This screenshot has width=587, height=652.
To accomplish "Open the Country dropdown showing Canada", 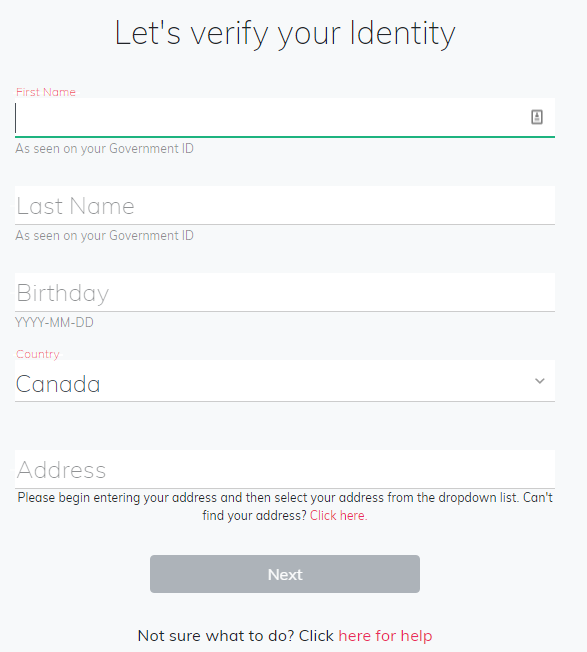I will coord(285,381).
